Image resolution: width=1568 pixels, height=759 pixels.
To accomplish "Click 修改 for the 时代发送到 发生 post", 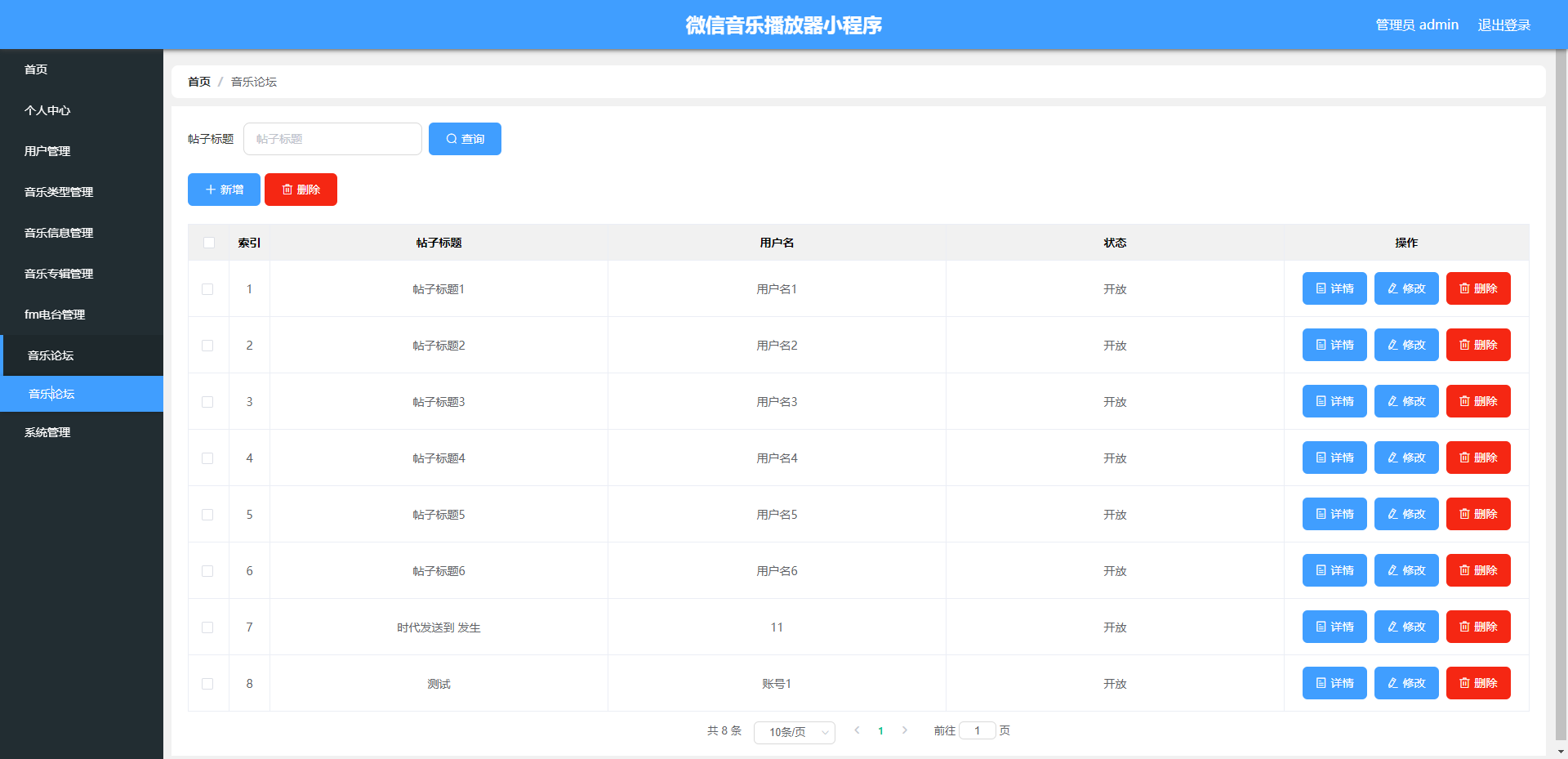I will pos(1405,627).
